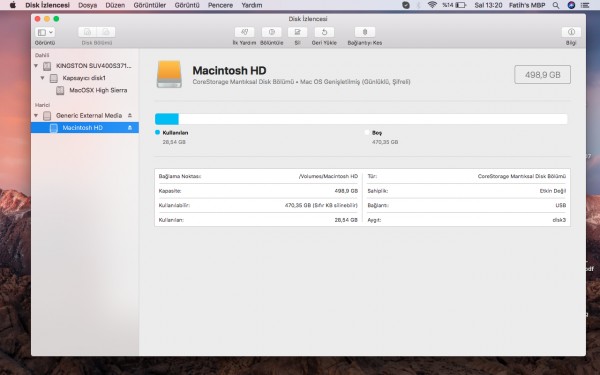Select MacOSX High Sierra volume
This screenshot has width=600, height=375.
click(85, 90)
